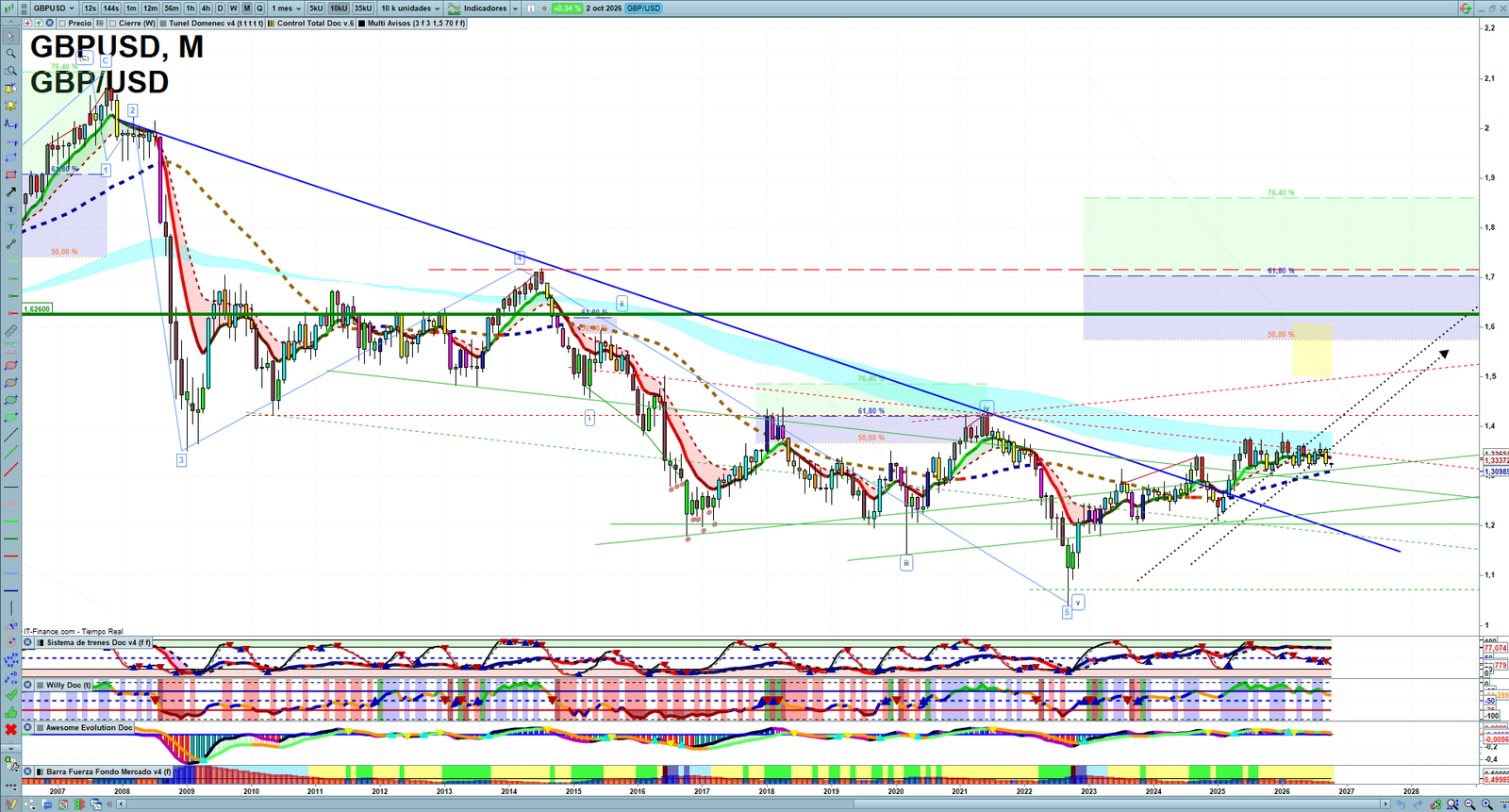Viewport: 1509px width, 812px height.
Task: Toggle Multi Avisos indicator black box
Action: tap(361, 23)
